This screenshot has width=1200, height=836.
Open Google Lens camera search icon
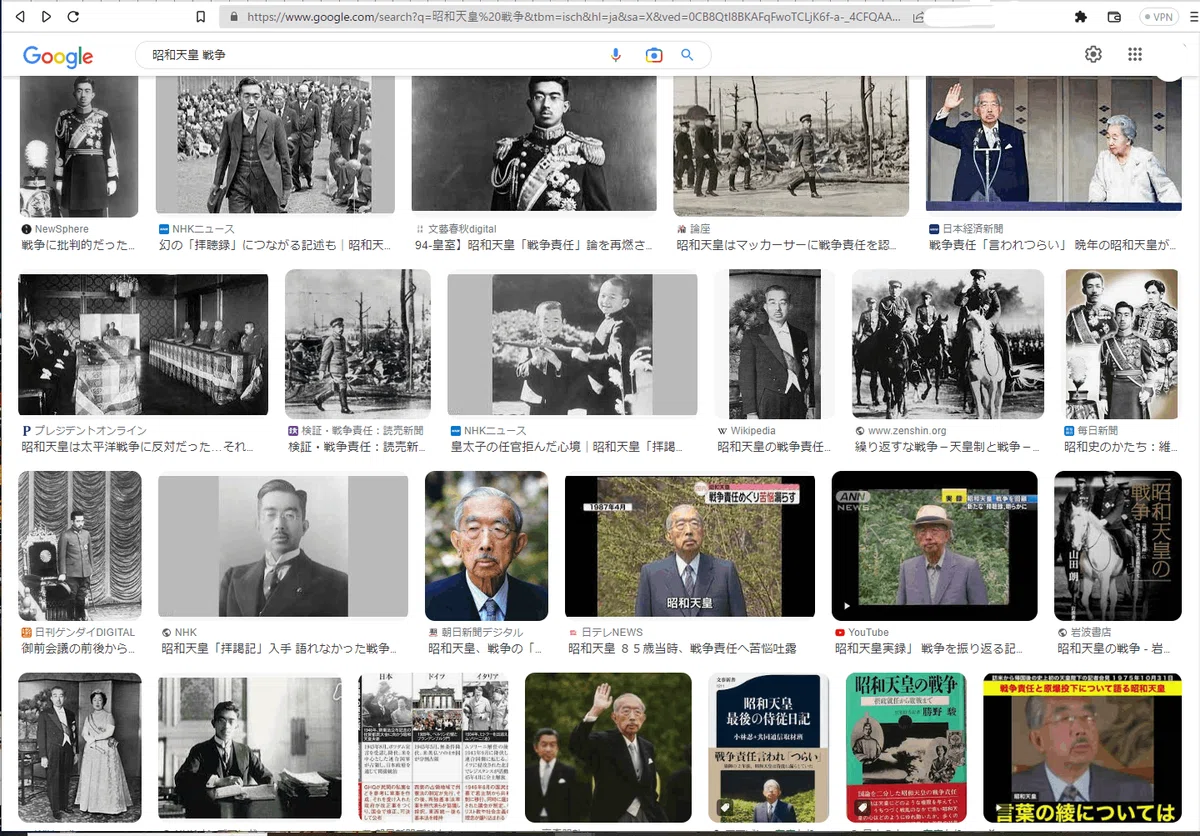point(653,55)
